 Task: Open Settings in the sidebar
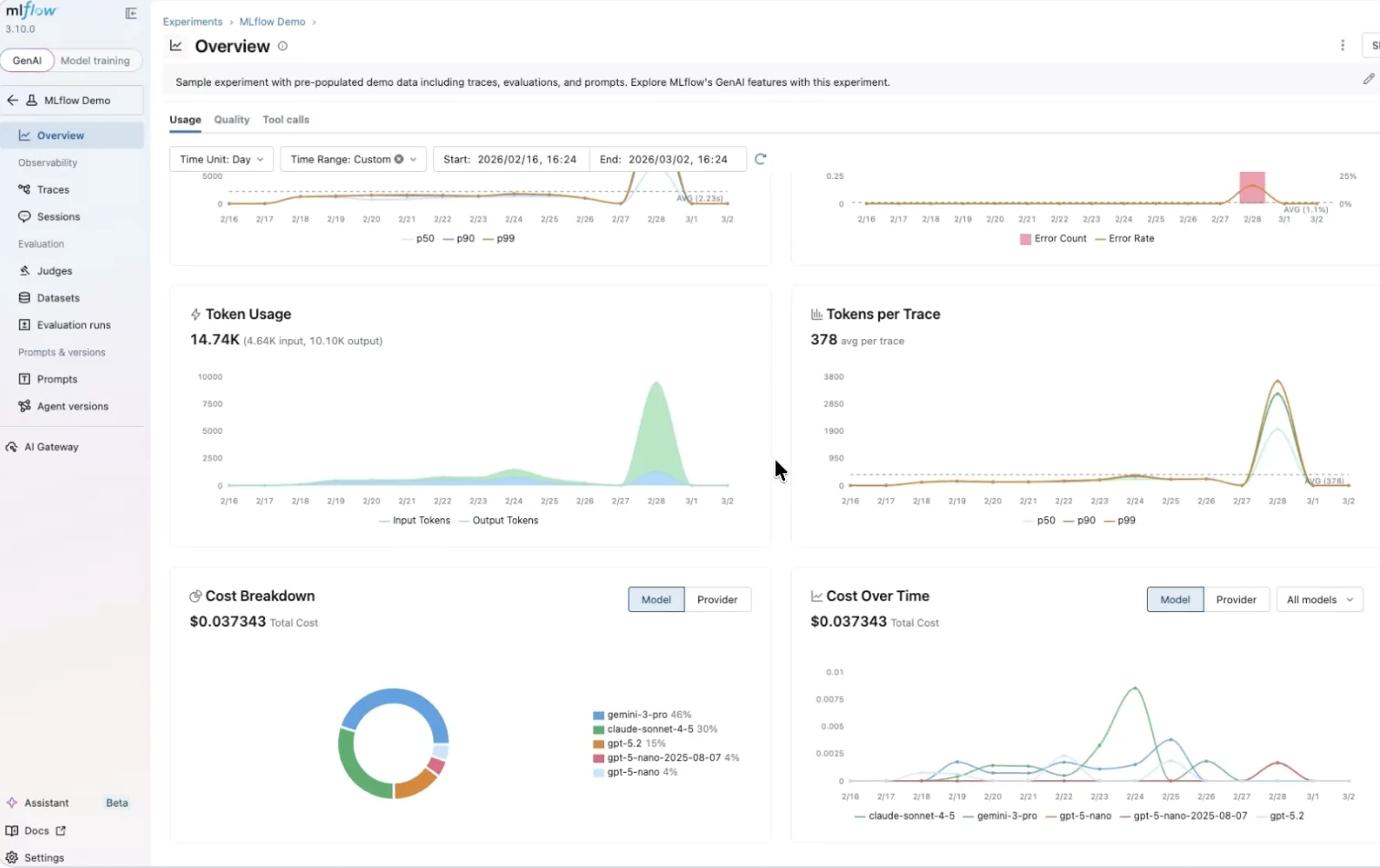(x=72, y=858)
